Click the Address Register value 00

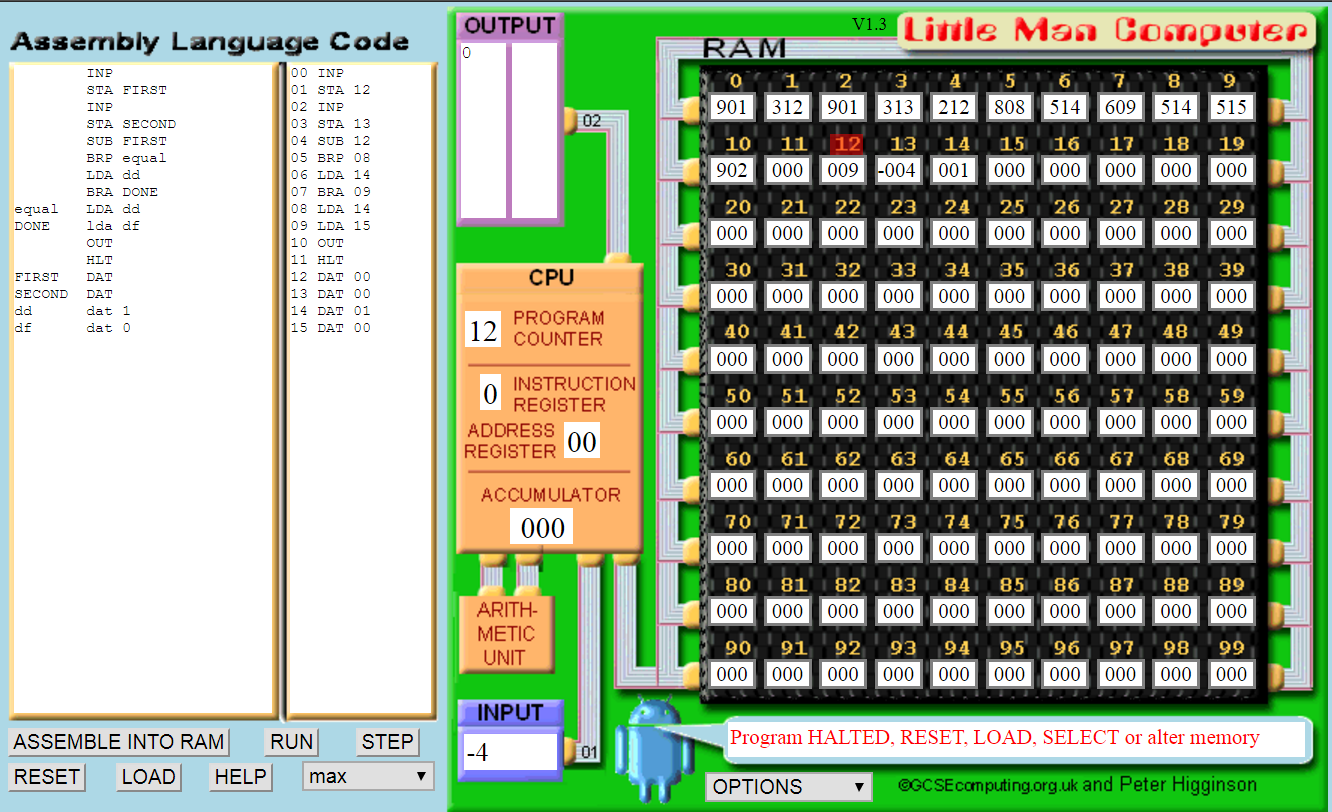[582, 441]
